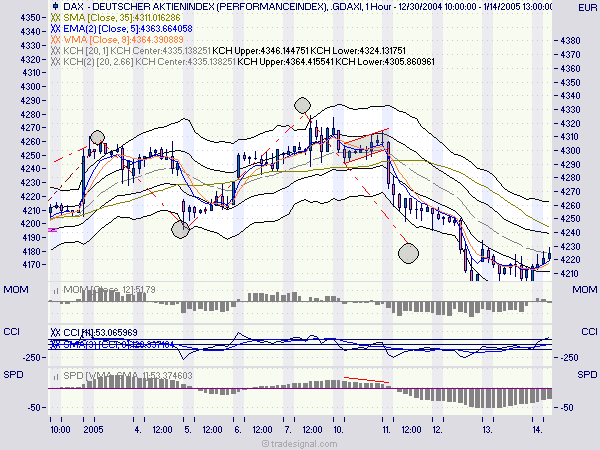Click the CCI [14]:53.065969 legend text

(x=100, y=332)
